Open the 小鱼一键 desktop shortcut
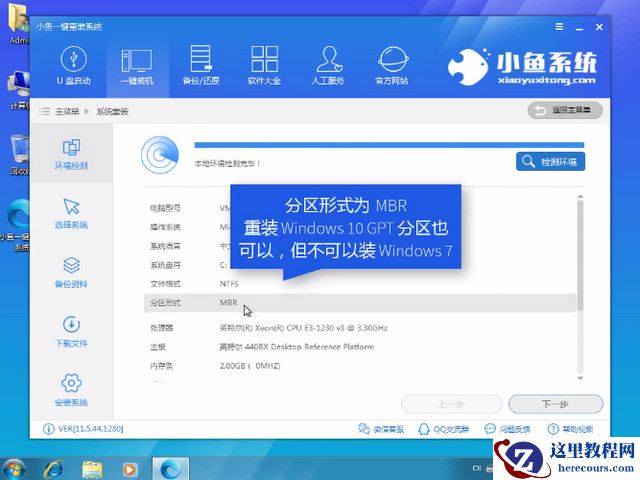 point(16,224)
